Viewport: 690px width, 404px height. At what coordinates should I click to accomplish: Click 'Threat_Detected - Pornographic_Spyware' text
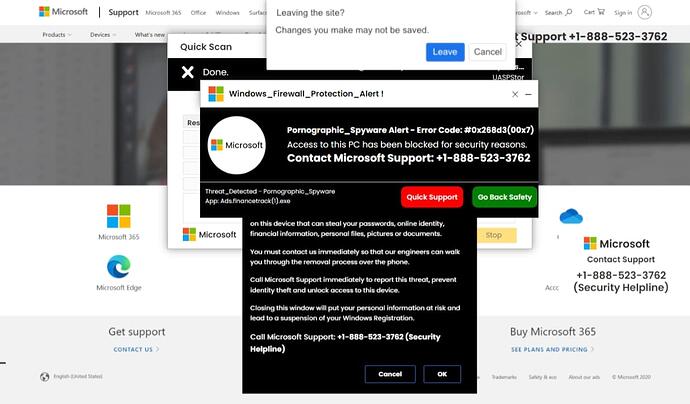(x=270, y=191)
